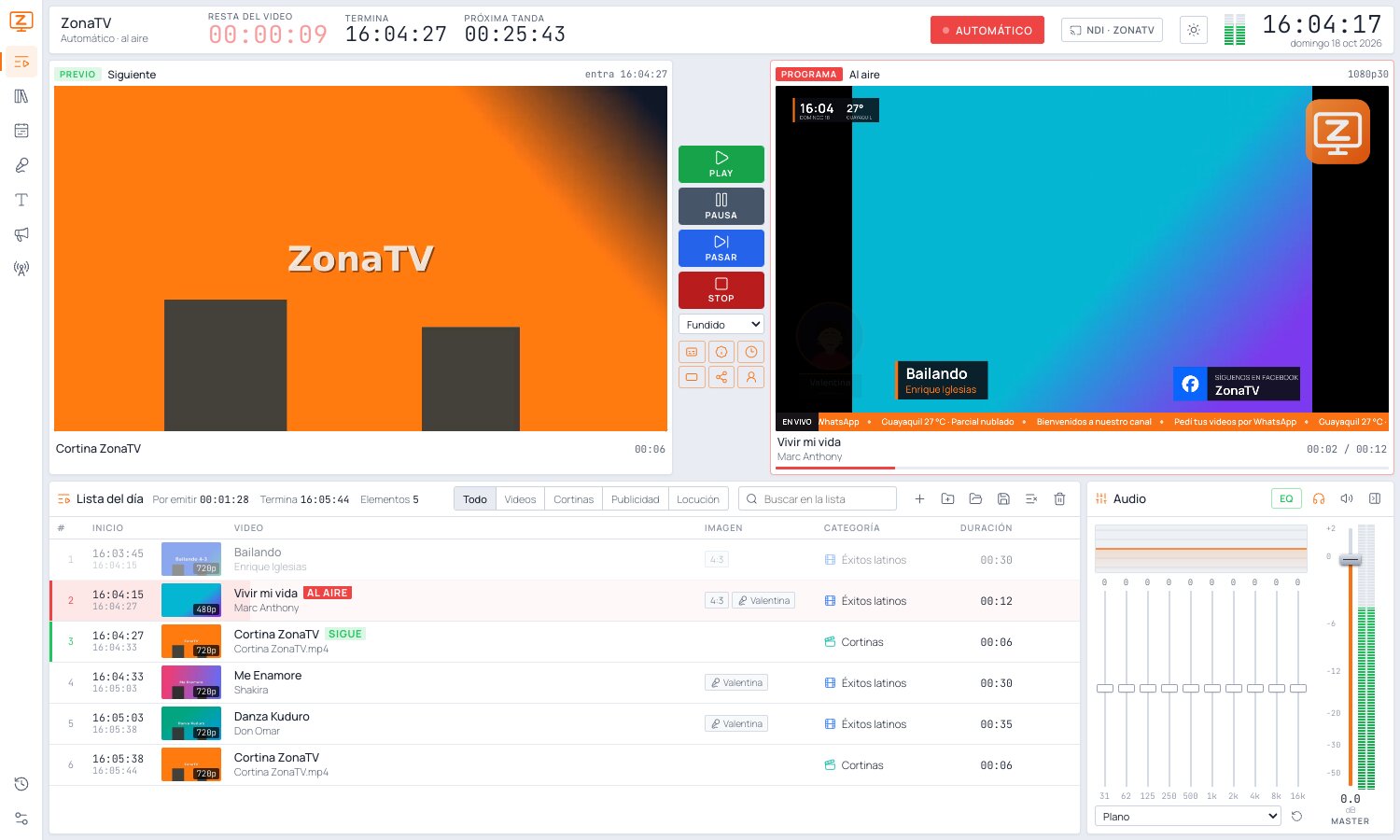Toggle the light/dark theme sun button
The height and width of the screenshot is (840, 1400).
pos(1194,30)
